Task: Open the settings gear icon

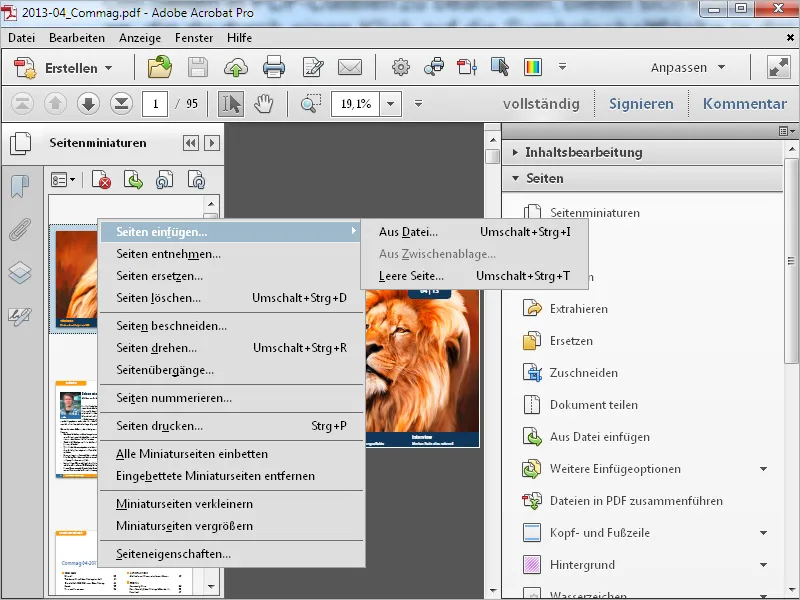Action: tap(401, 67)
